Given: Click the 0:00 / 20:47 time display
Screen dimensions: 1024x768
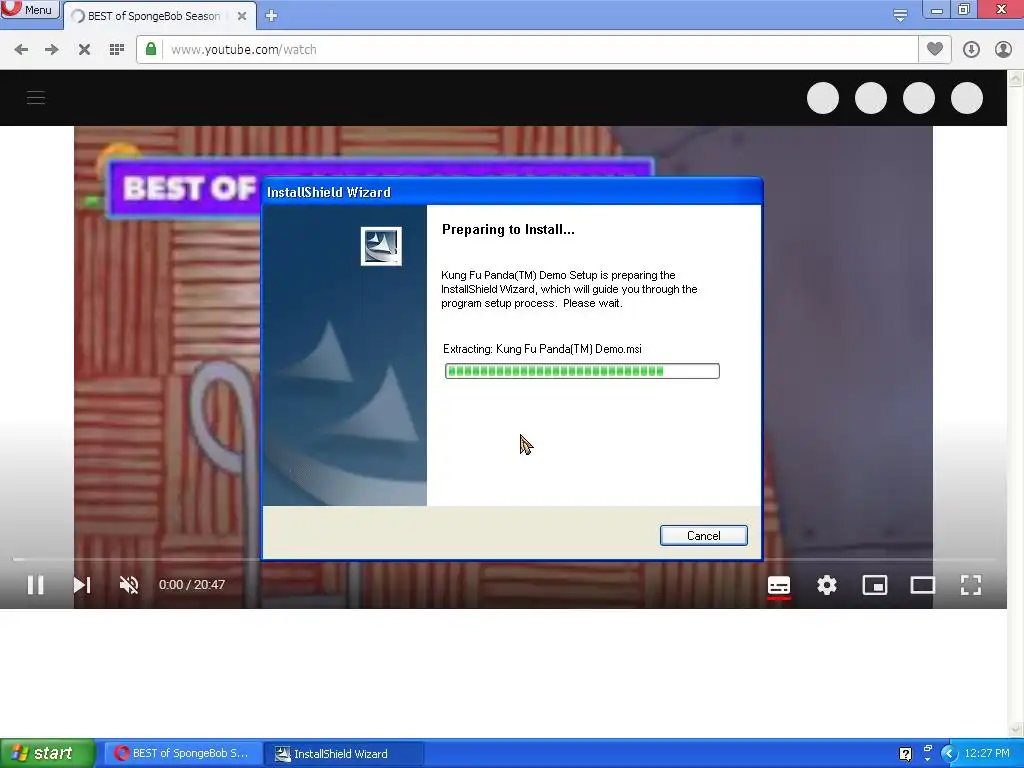Looking at the screenshot, I should point(192,584).
